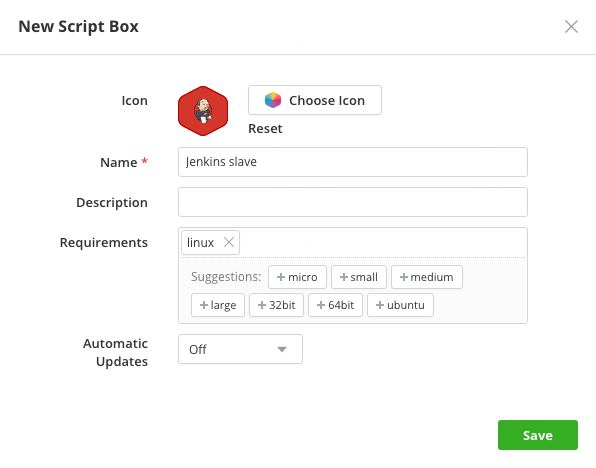Add the micro suggestion
This screenshot has height=468, width=596.
(x=297, y=277)
